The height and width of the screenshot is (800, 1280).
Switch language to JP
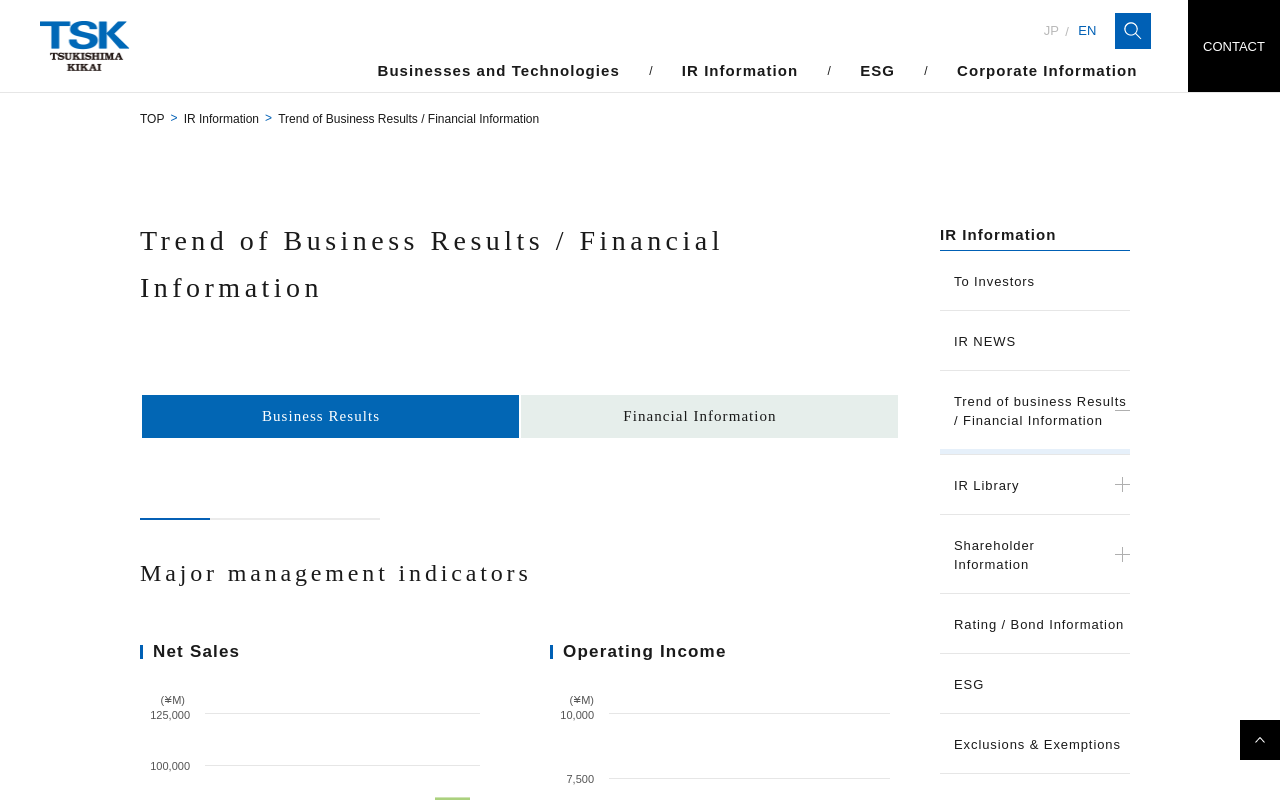pos(1051,31)
